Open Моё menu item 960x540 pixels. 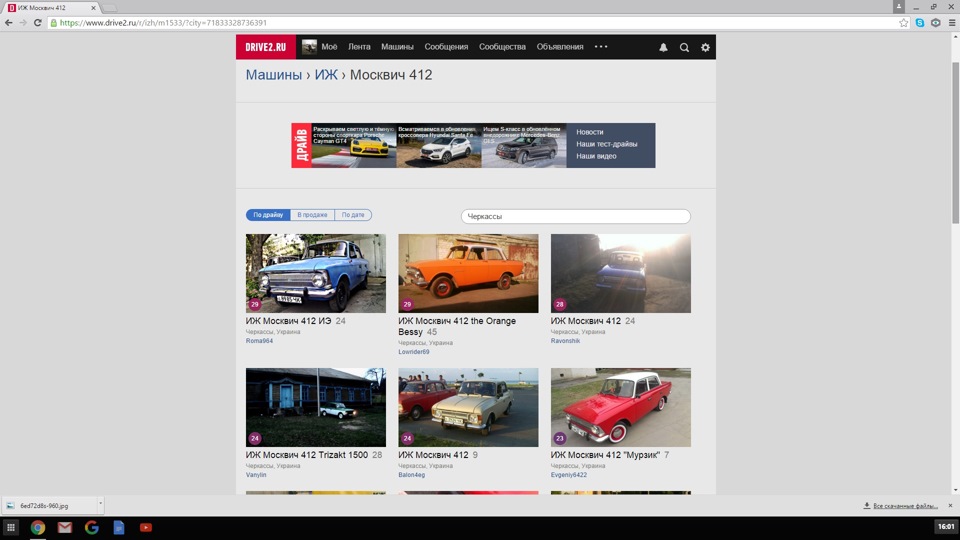tap(329, 47)
